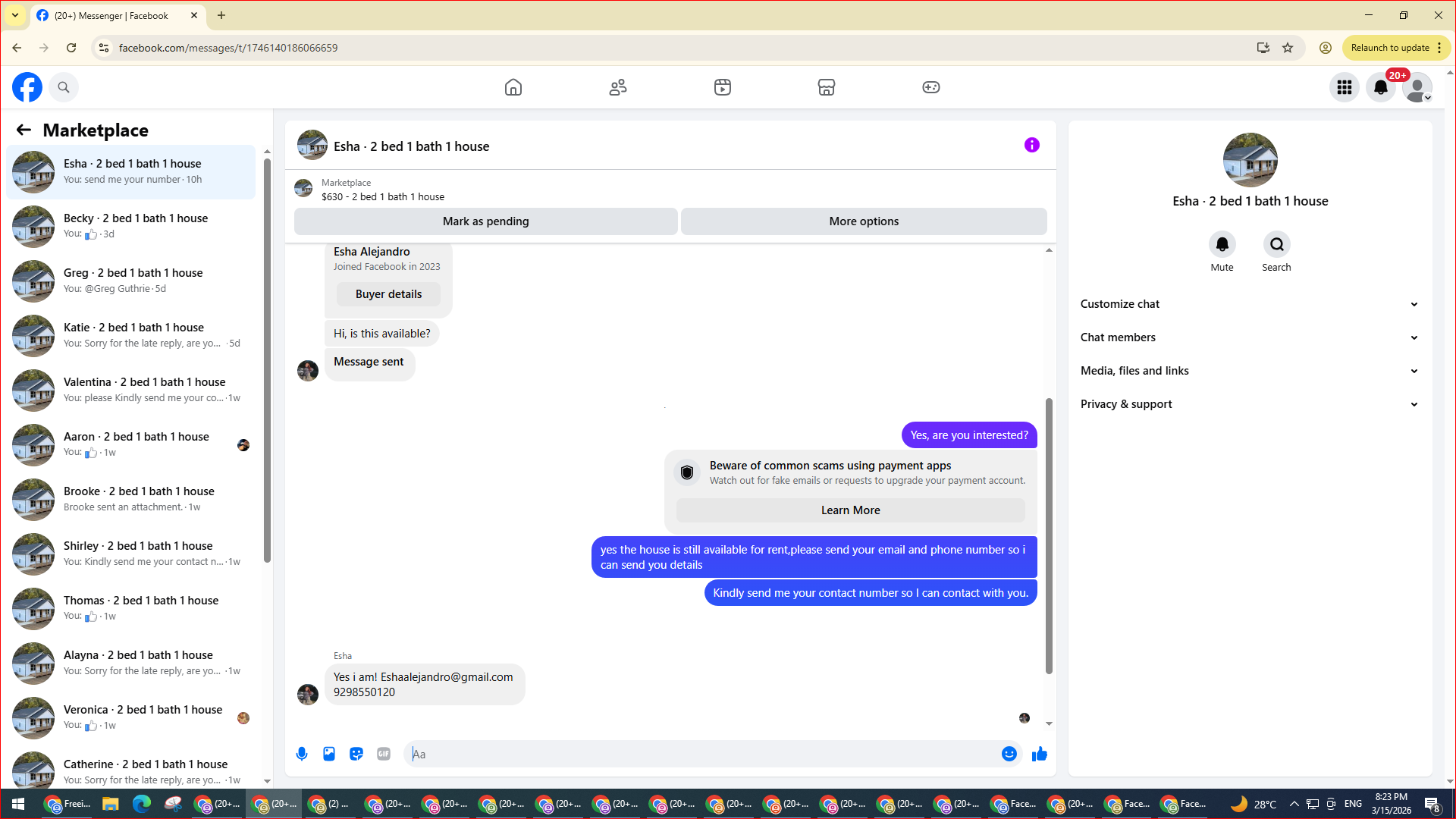Mute the Esha conversation
1456x819 pixels.
click(x=1222, y=244)
